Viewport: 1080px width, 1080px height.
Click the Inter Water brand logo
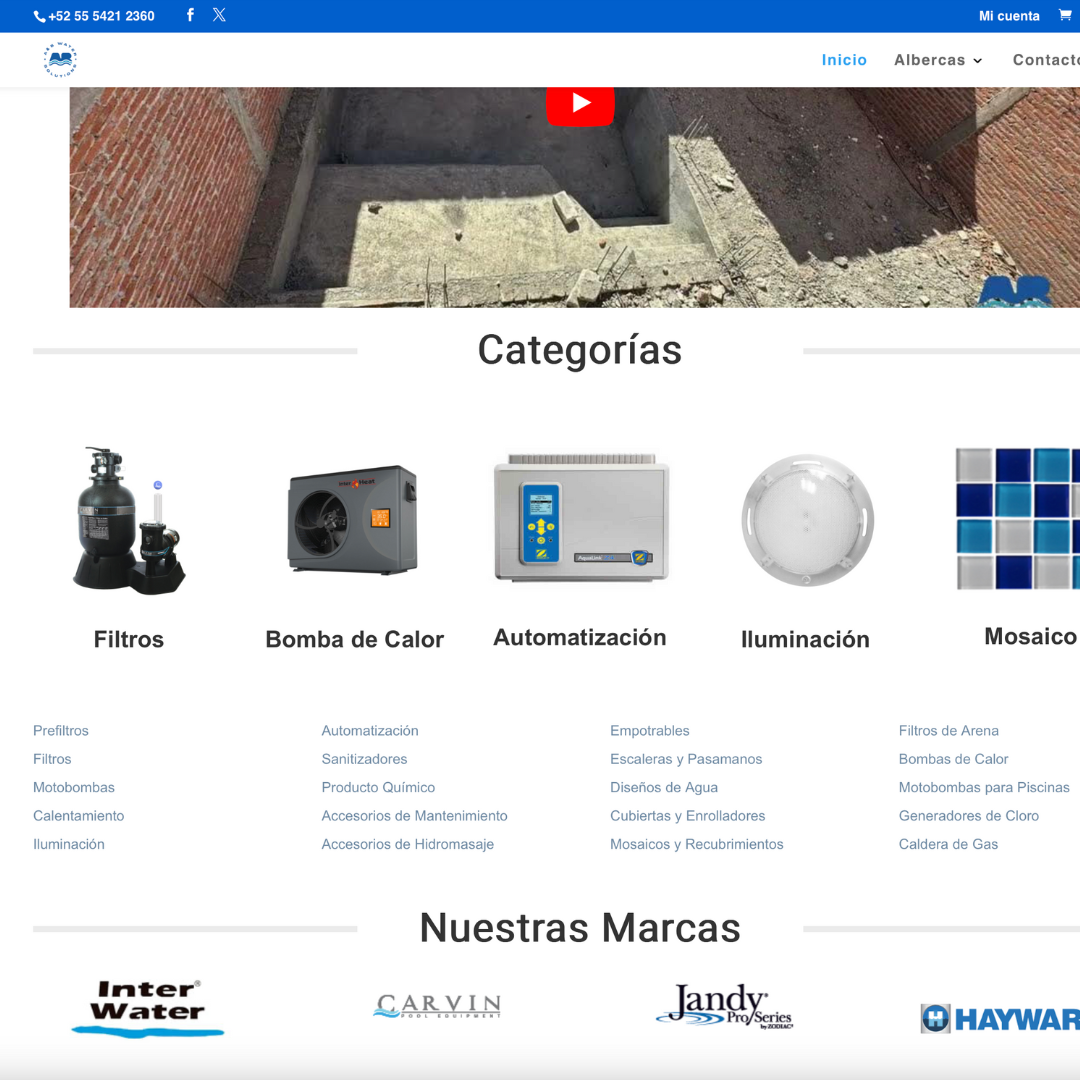pos(148,1007)
